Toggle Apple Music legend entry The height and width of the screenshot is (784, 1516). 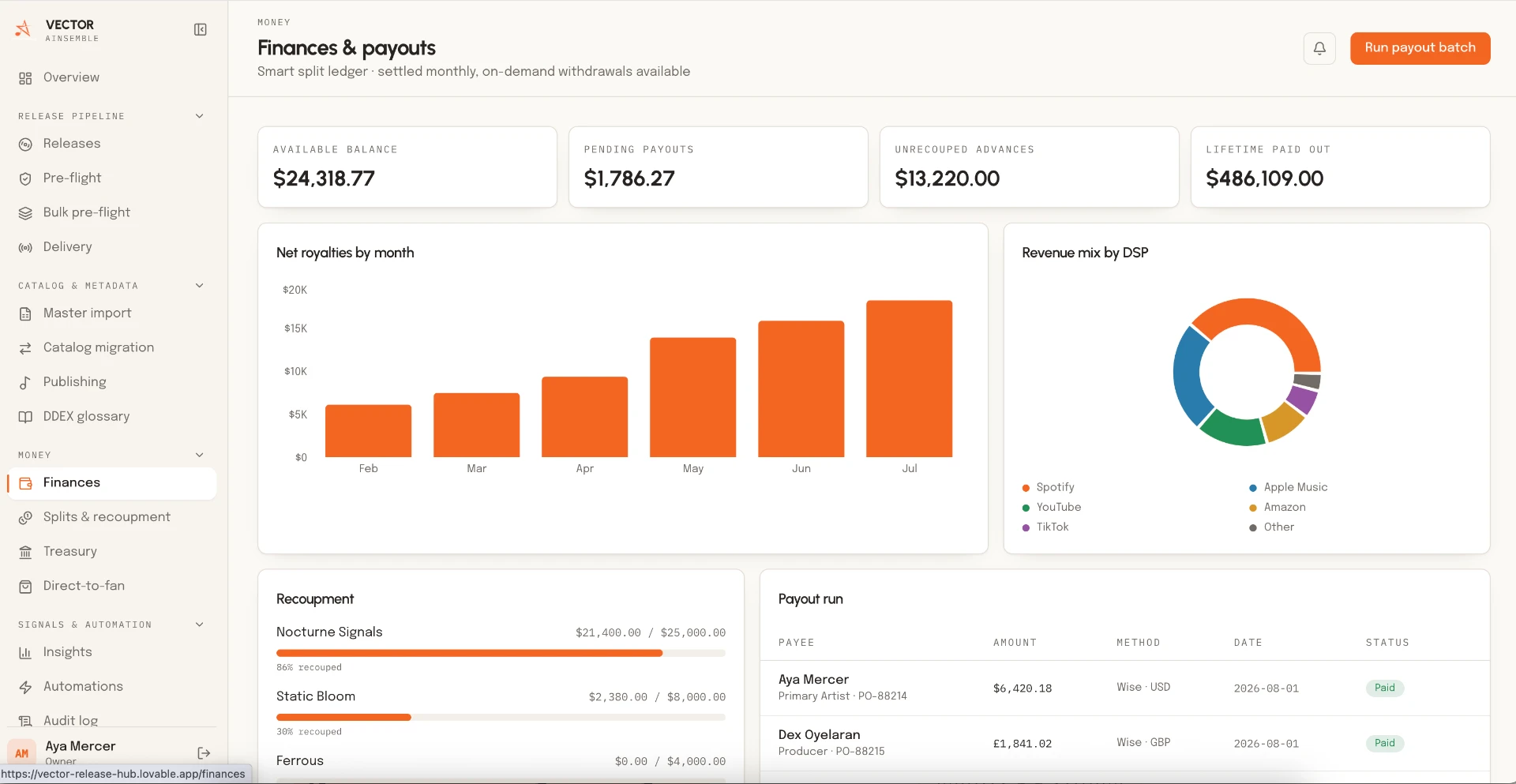[1288, 487]
